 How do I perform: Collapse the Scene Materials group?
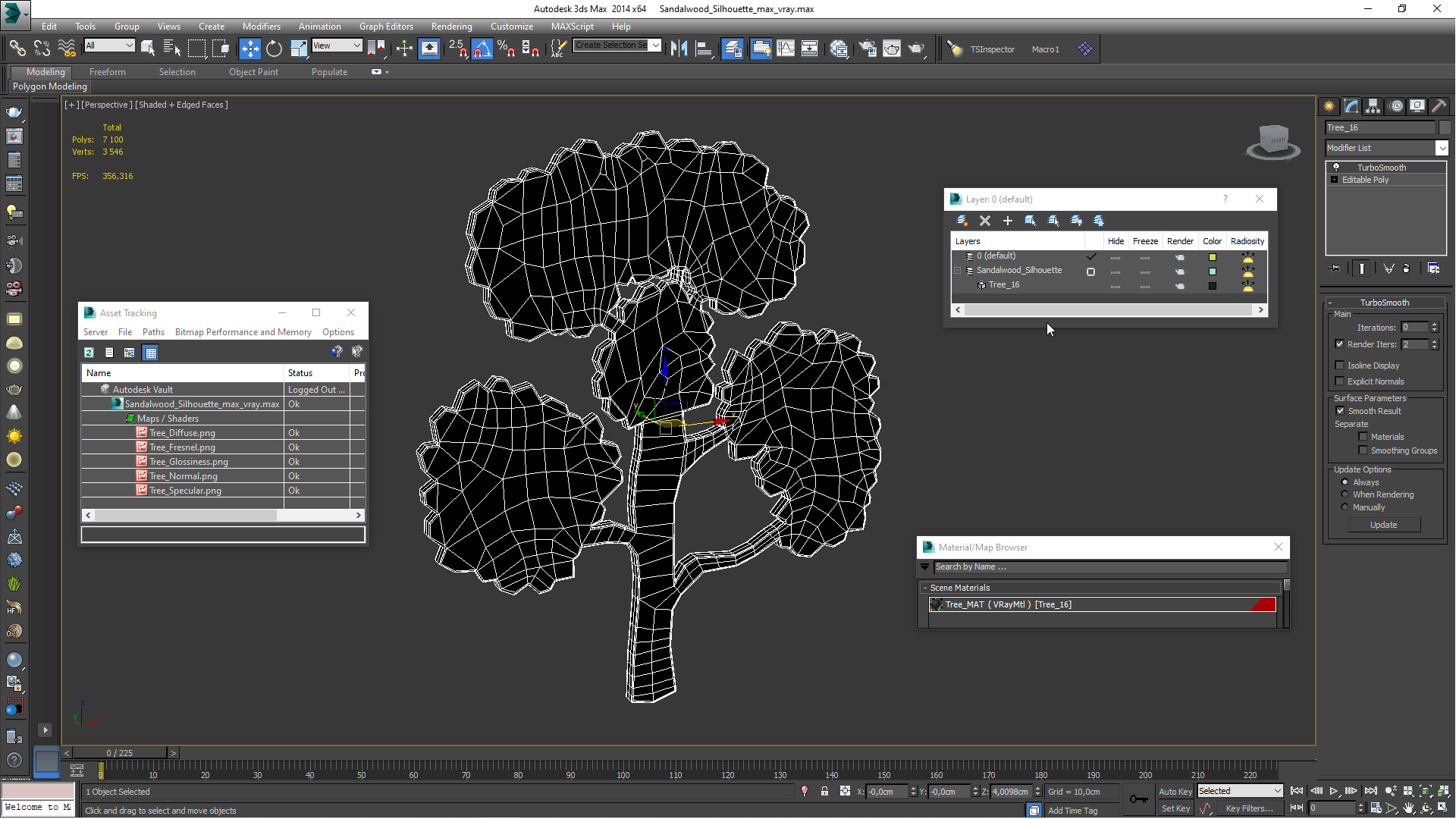pos(925,588)
